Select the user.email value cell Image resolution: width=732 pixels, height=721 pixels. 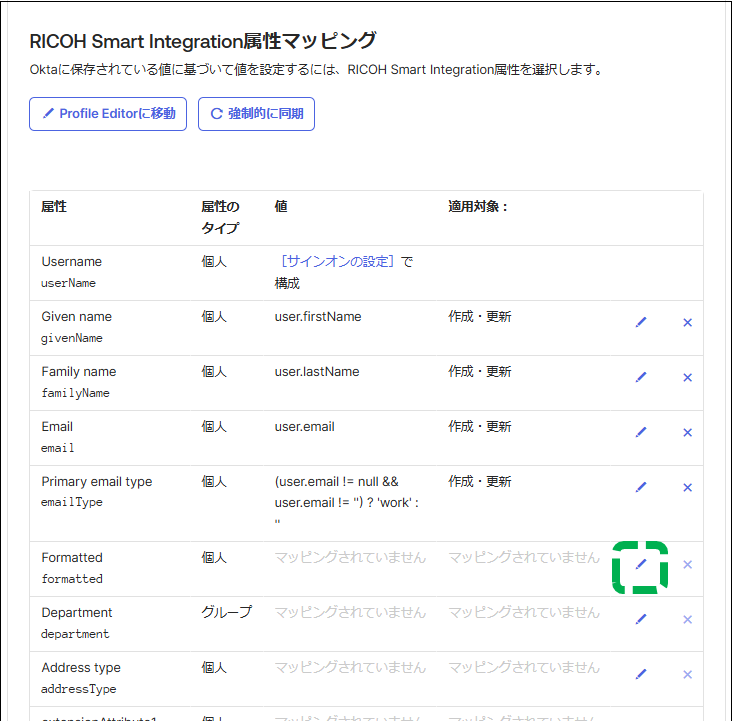click(304, 427)
